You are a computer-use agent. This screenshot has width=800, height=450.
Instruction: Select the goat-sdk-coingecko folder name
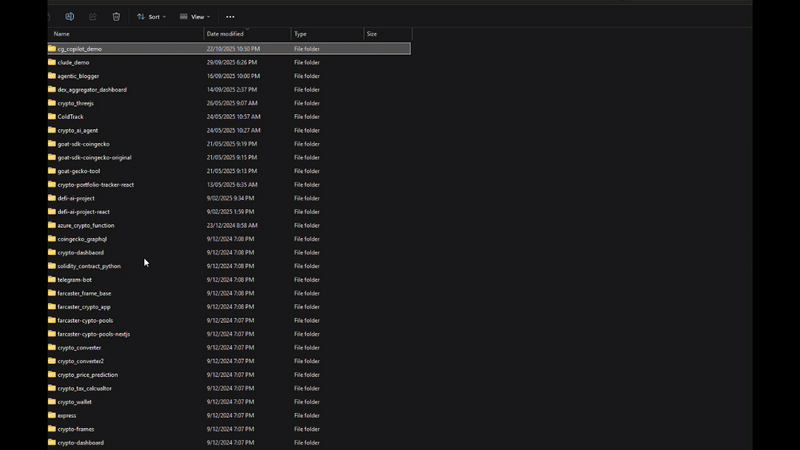pos(84,144)
